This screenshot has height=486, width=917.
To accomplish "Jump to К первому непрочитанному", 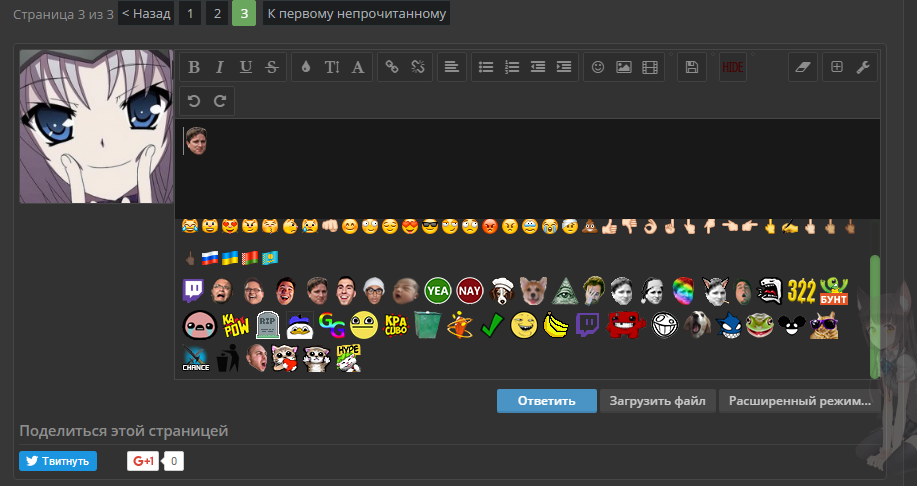I will (356, 13).
